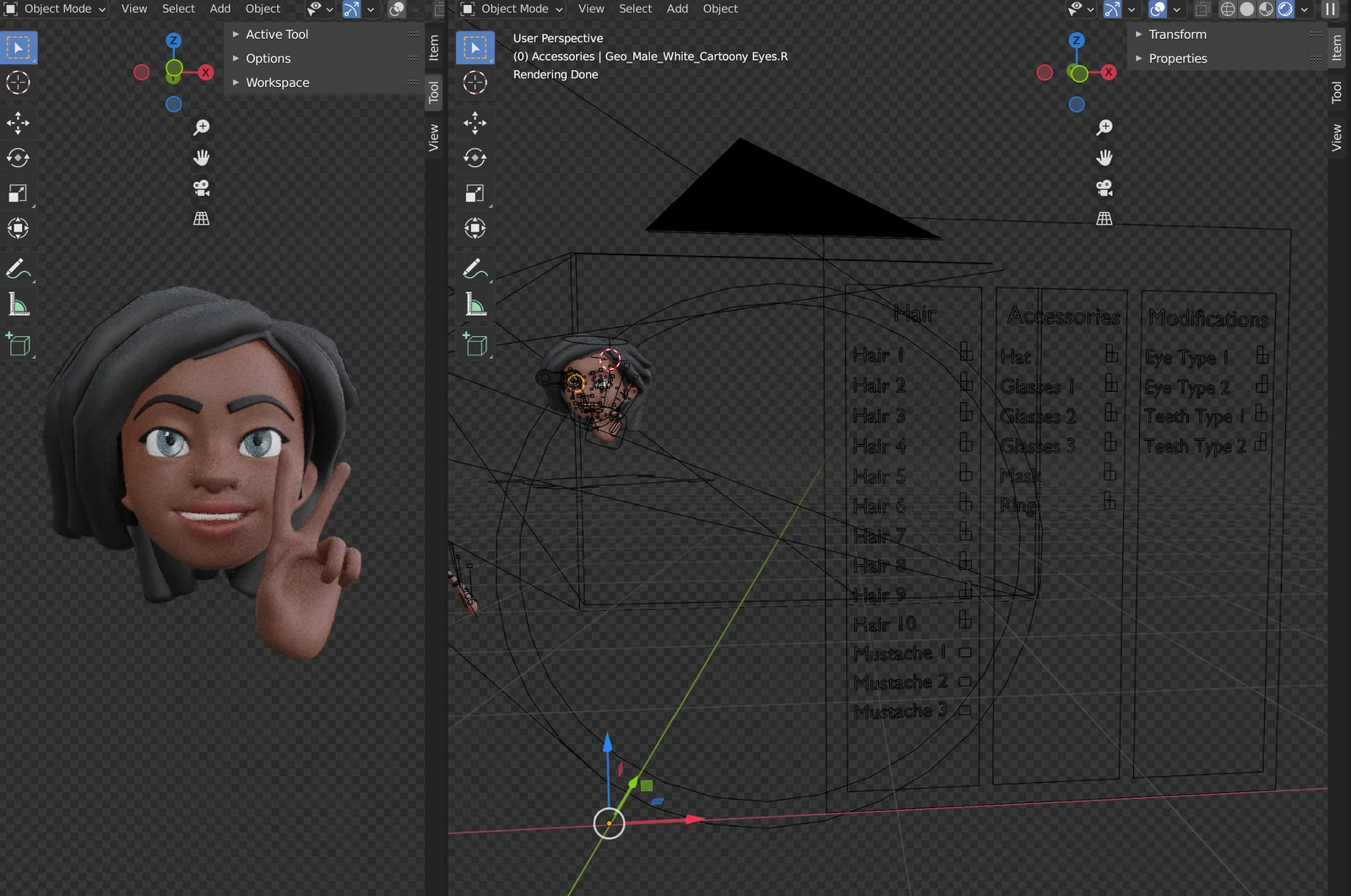Screen dimensions: 1351x896
Task: Activate the Add Cube tool
Action: pyautogui.click(x=19, y=344)
